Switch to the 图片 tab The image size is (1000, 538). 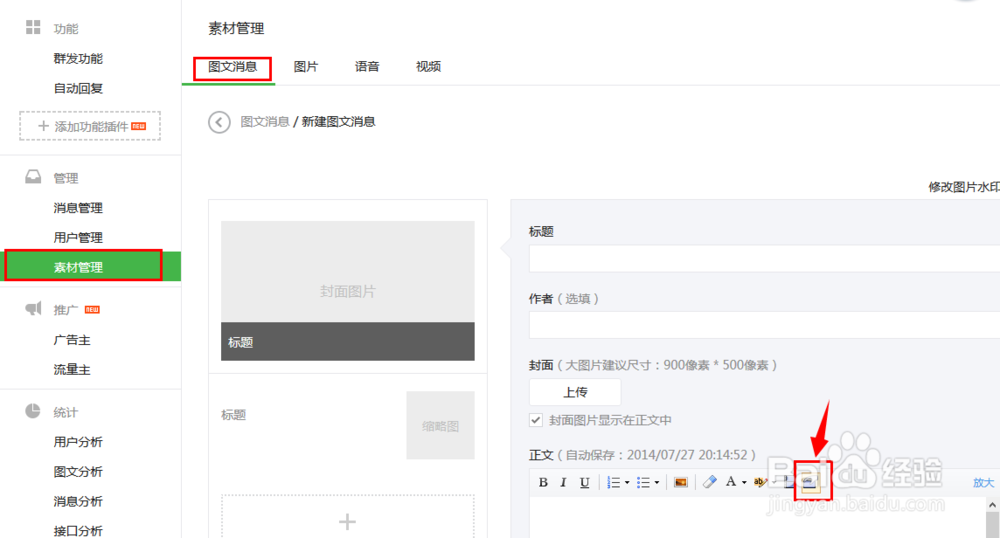pyautogui.click(x=306, y=67)
